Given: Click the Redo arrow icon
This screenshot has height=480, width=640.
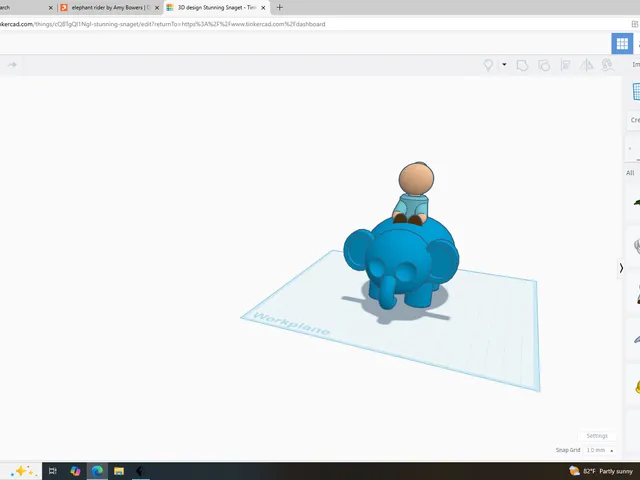Looking at the screenshot, I should [x=12, y=64].
